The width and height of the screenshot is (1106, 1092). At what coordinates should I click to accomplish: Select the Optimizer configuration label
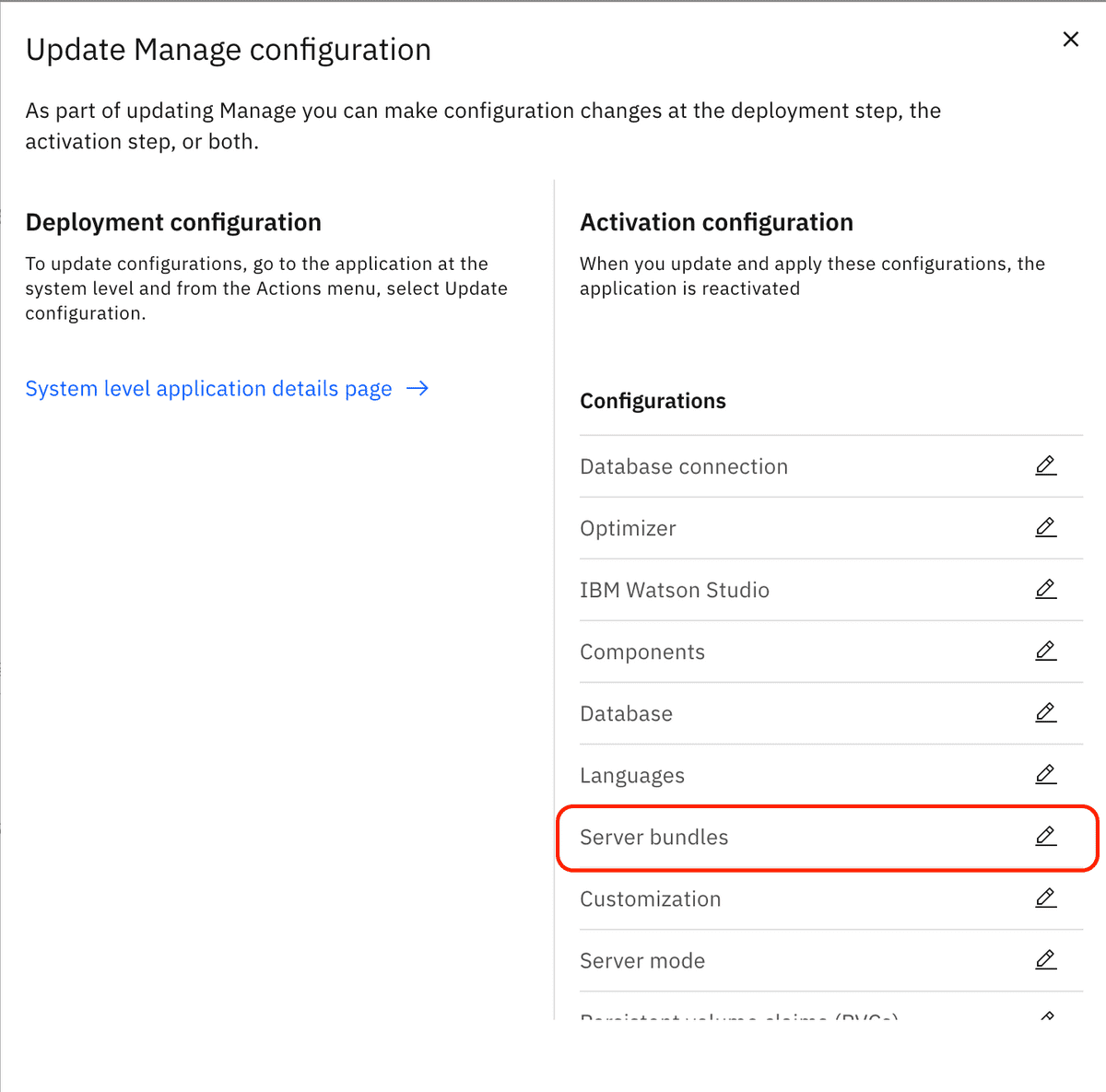628,529
